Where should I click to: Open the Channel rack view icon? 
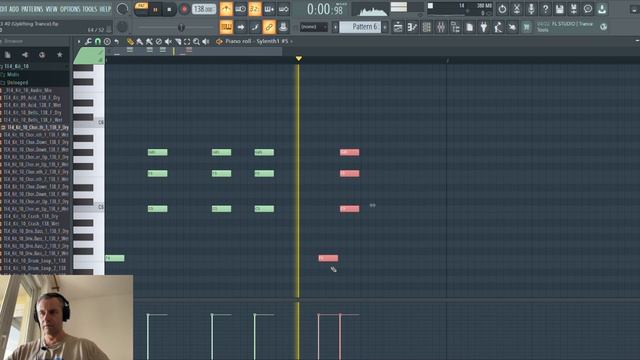427,27
